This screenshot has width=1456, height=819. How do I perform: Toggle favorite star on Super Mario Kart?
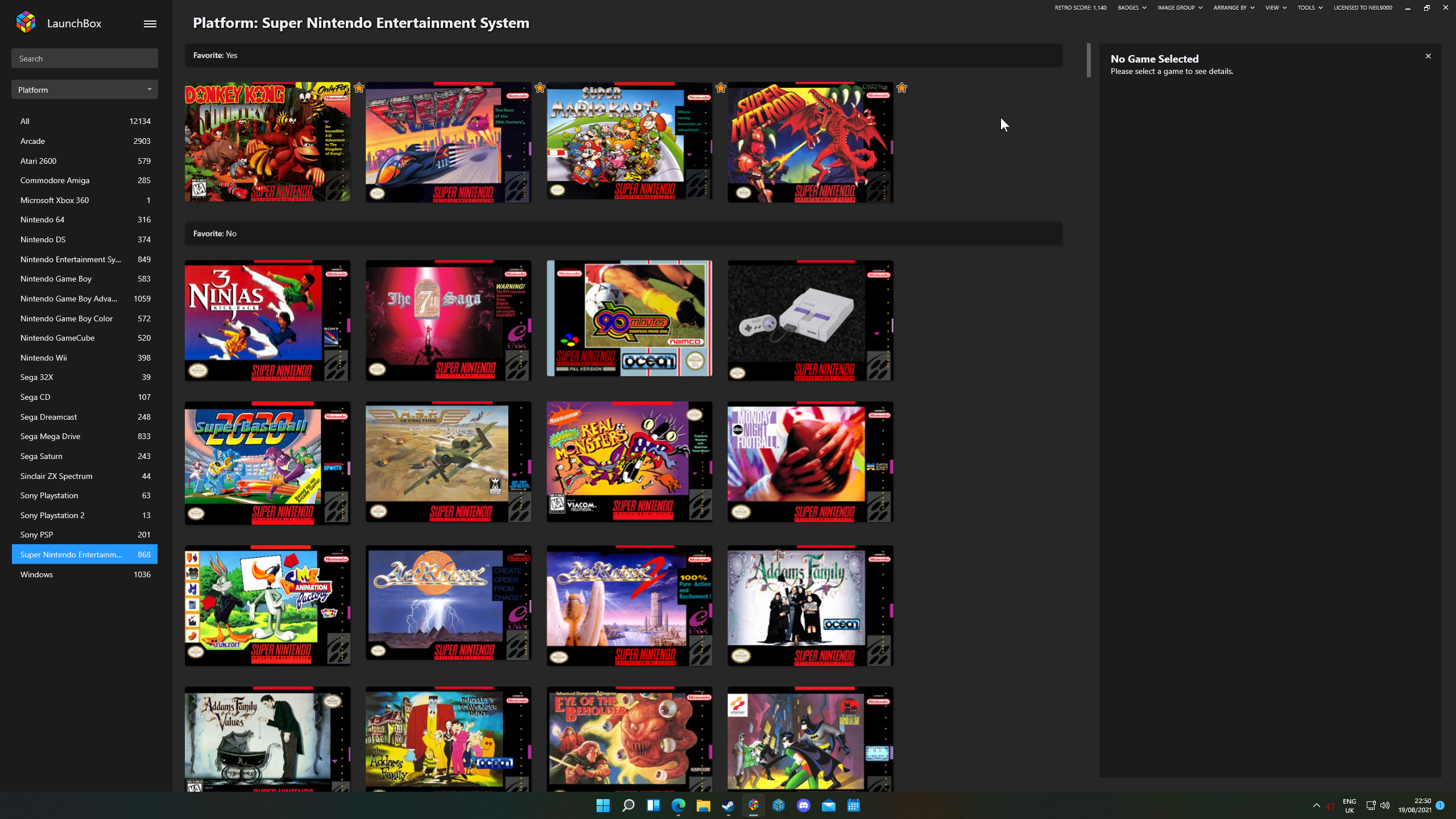tap(721, 88)
